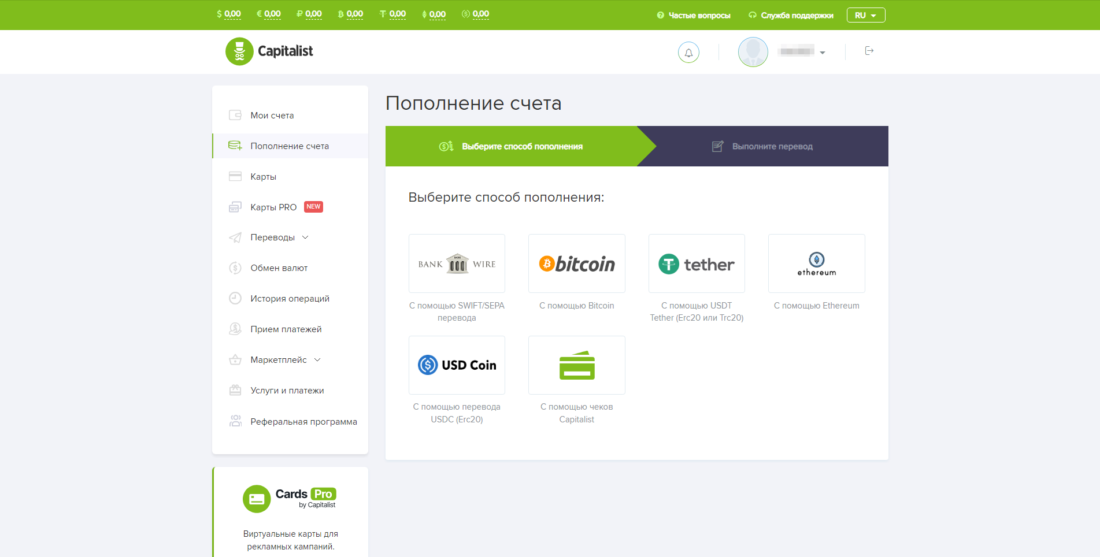This screenshot has height=557, width=1100.
Task: Contact Служба поддержки link
Action: (x=790, y=15)
